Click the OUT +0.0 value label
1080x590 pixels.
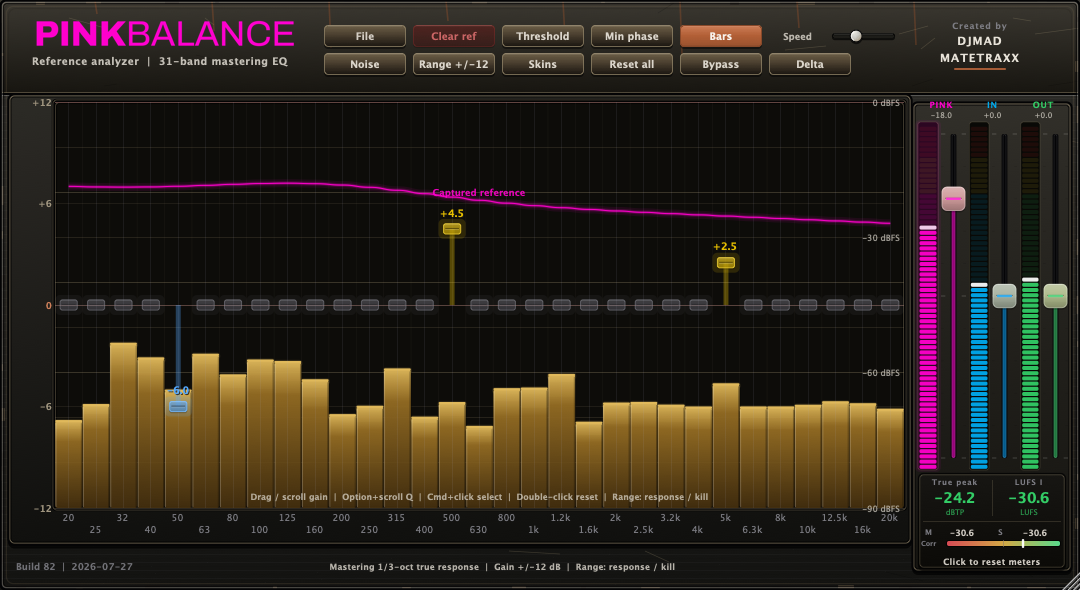(x=1043, y=116)
